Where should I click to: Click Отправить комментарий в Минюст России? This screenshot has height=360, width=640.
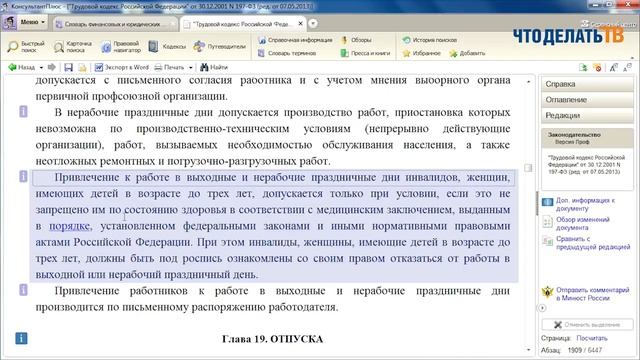tap(592, 294)
